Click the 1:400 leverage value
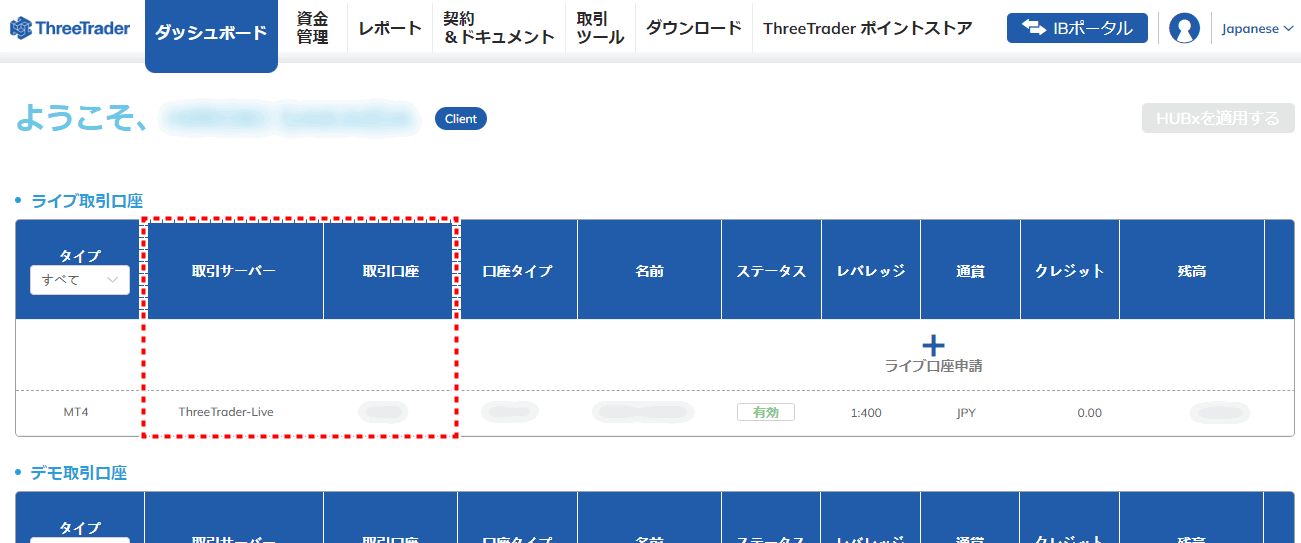 click(866, 413)
